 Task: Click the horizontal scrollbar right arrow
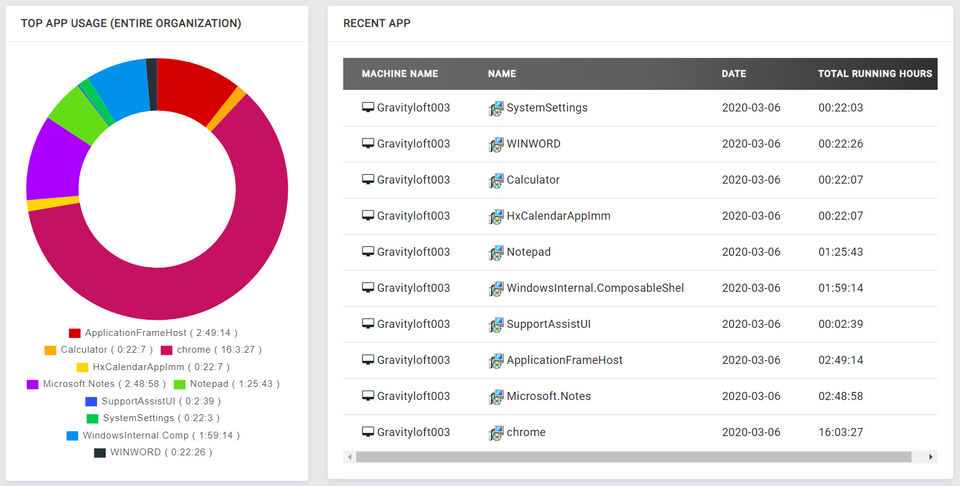click(931, 457)
